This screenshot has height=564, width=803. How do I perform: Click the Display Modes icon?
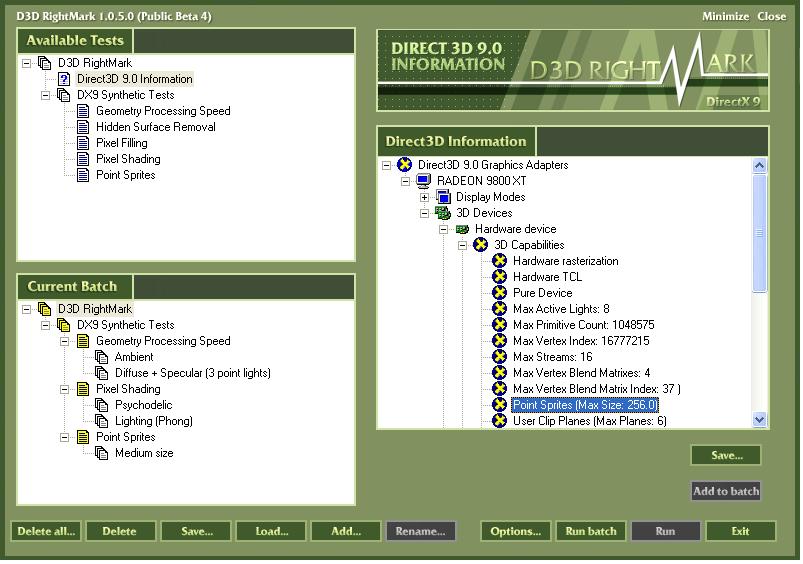443,197
